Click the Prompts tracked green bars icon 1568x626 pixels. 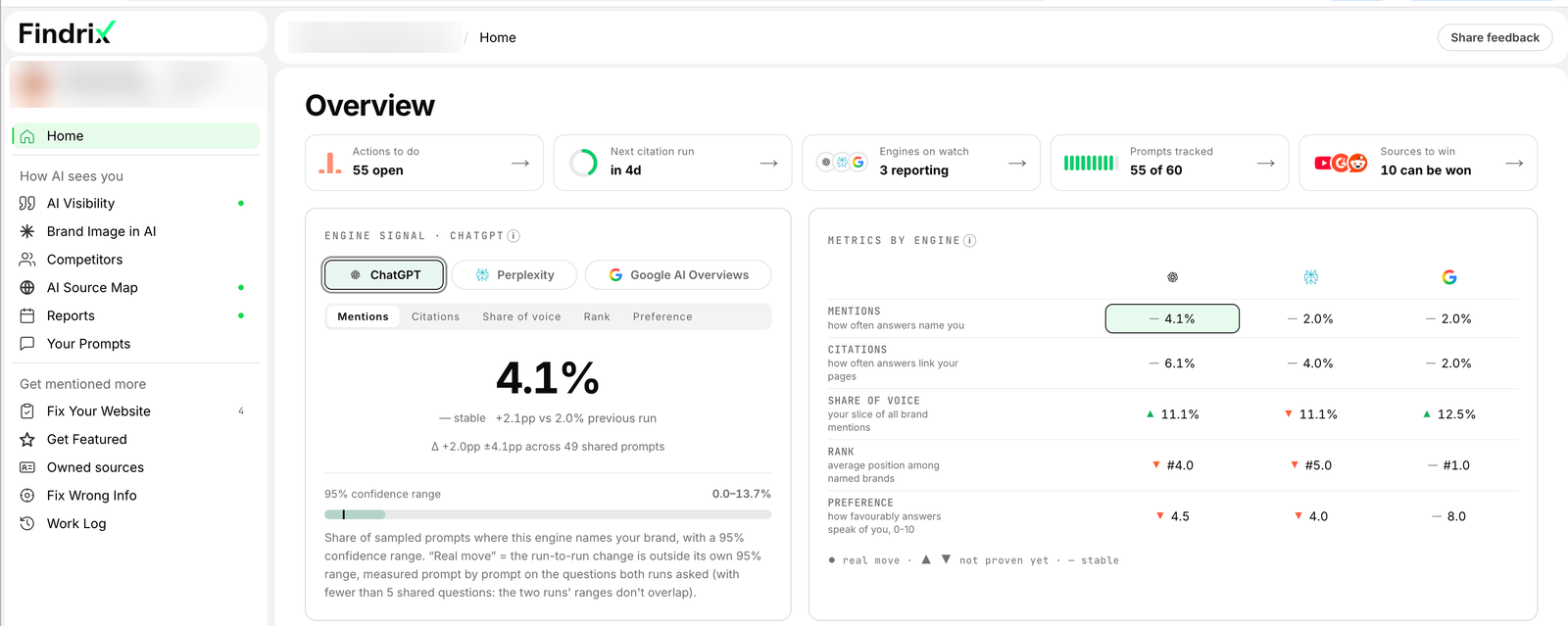(1090, 163)
